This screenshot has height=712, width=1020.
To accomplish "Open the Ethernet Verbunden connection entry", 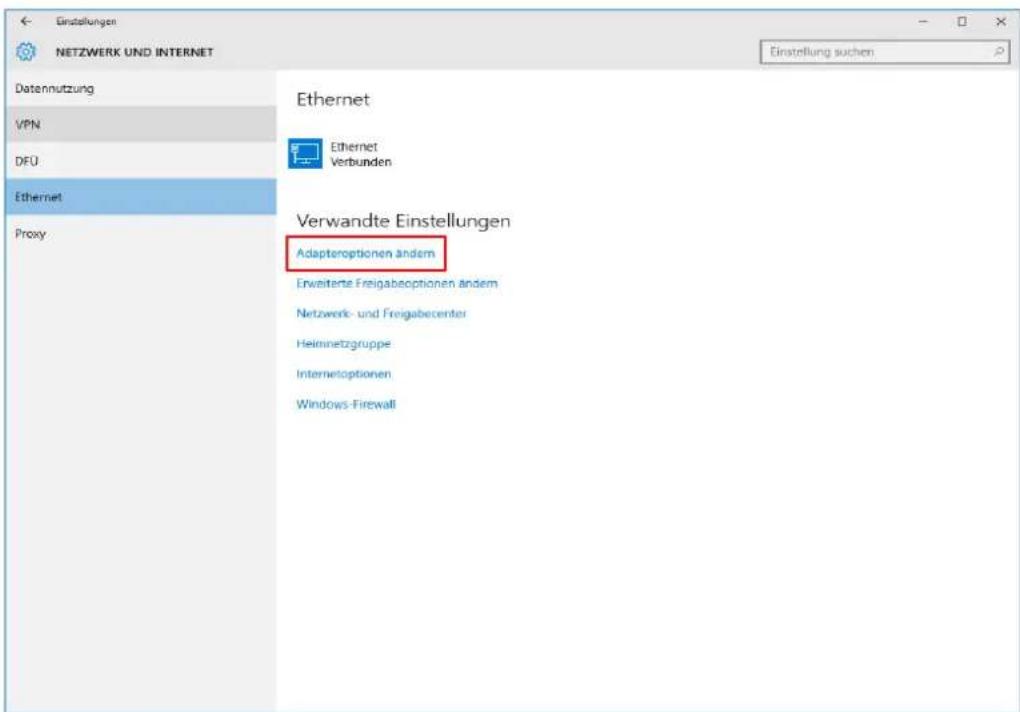I will coord(340,154).
